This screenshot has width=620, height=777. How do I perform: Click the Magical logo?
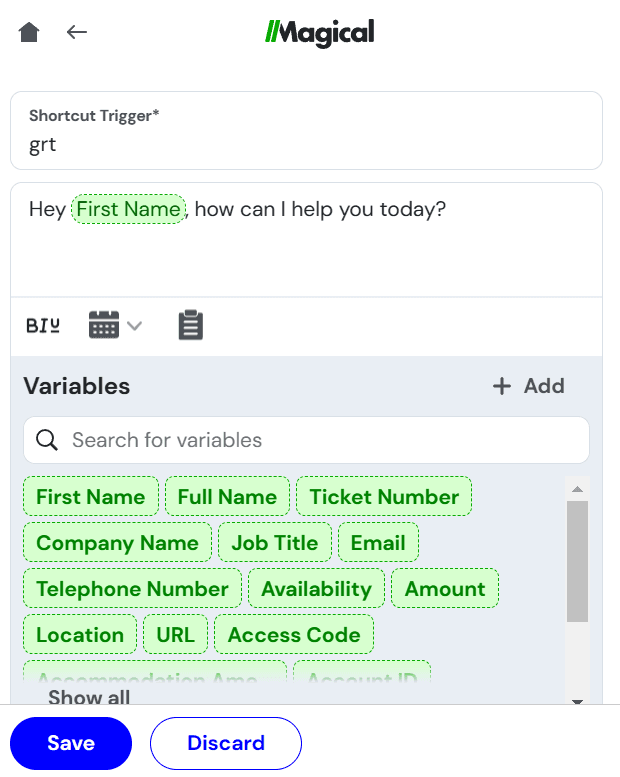click(320, 33)
